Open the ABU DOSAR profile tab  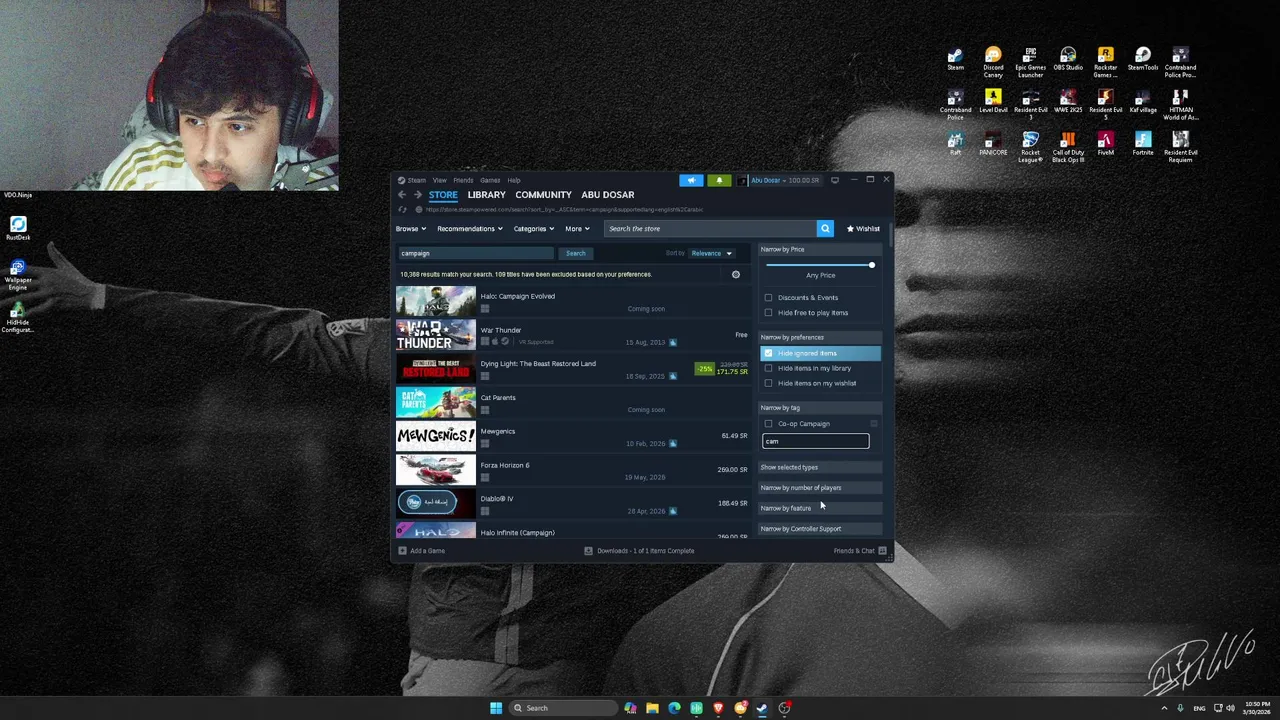point(607,195)
